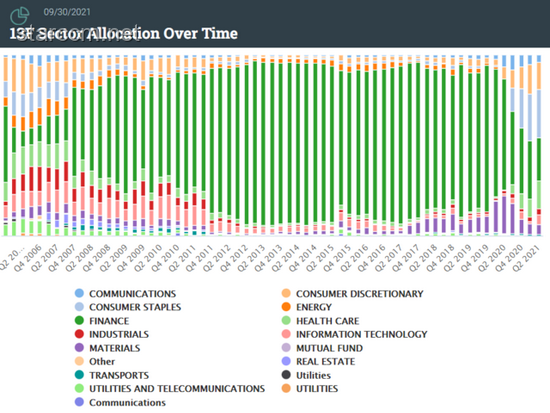Screen dimensions: 550x413
Task: Click the Q2 2021 axis label
Action: (x=527, y=258)
